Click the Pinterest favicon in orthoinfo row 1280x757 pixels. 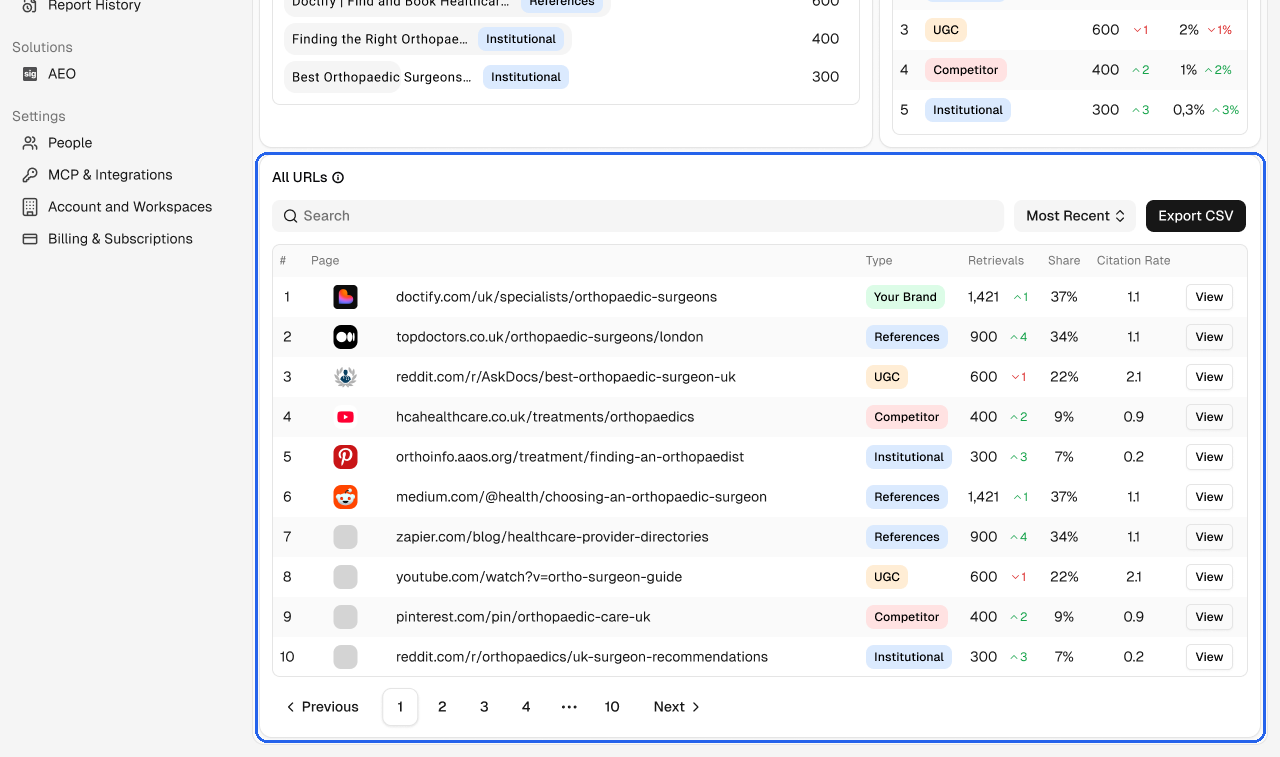(x=345, y=457)
